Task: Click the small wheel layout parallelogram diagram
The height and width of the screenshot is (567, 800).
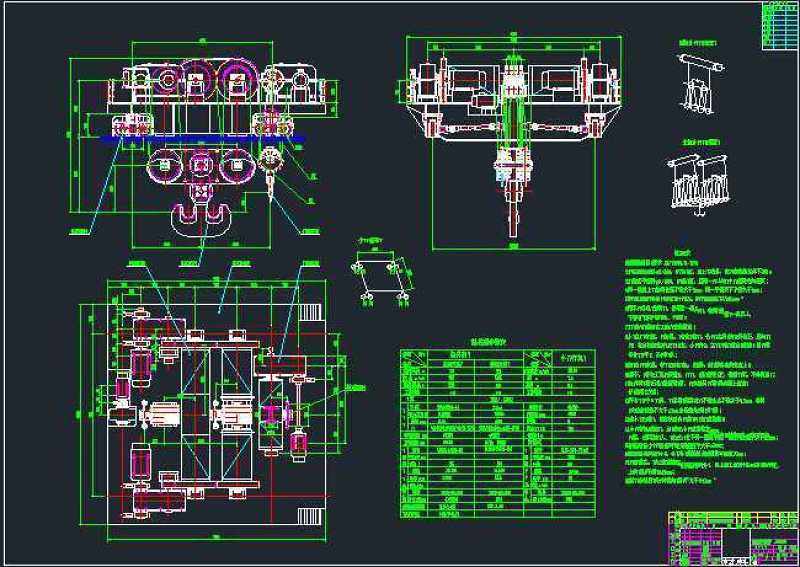Action: (x=383, y=277)
